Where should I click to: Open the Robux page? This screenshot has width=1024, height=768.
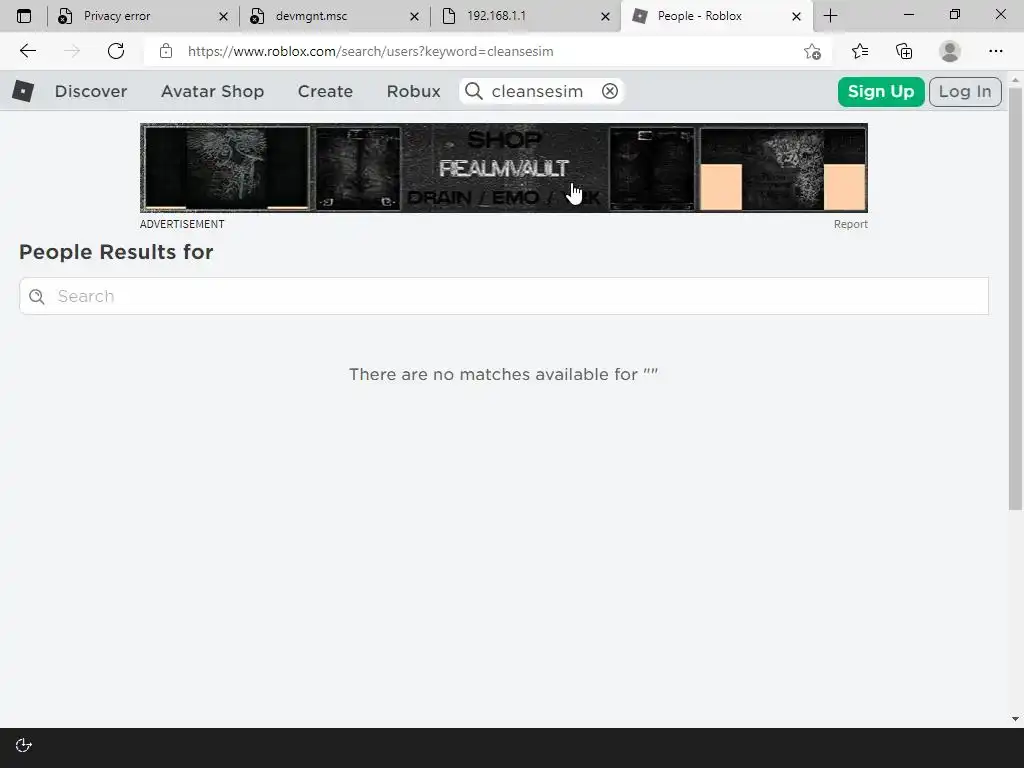(x=413, y=91)
